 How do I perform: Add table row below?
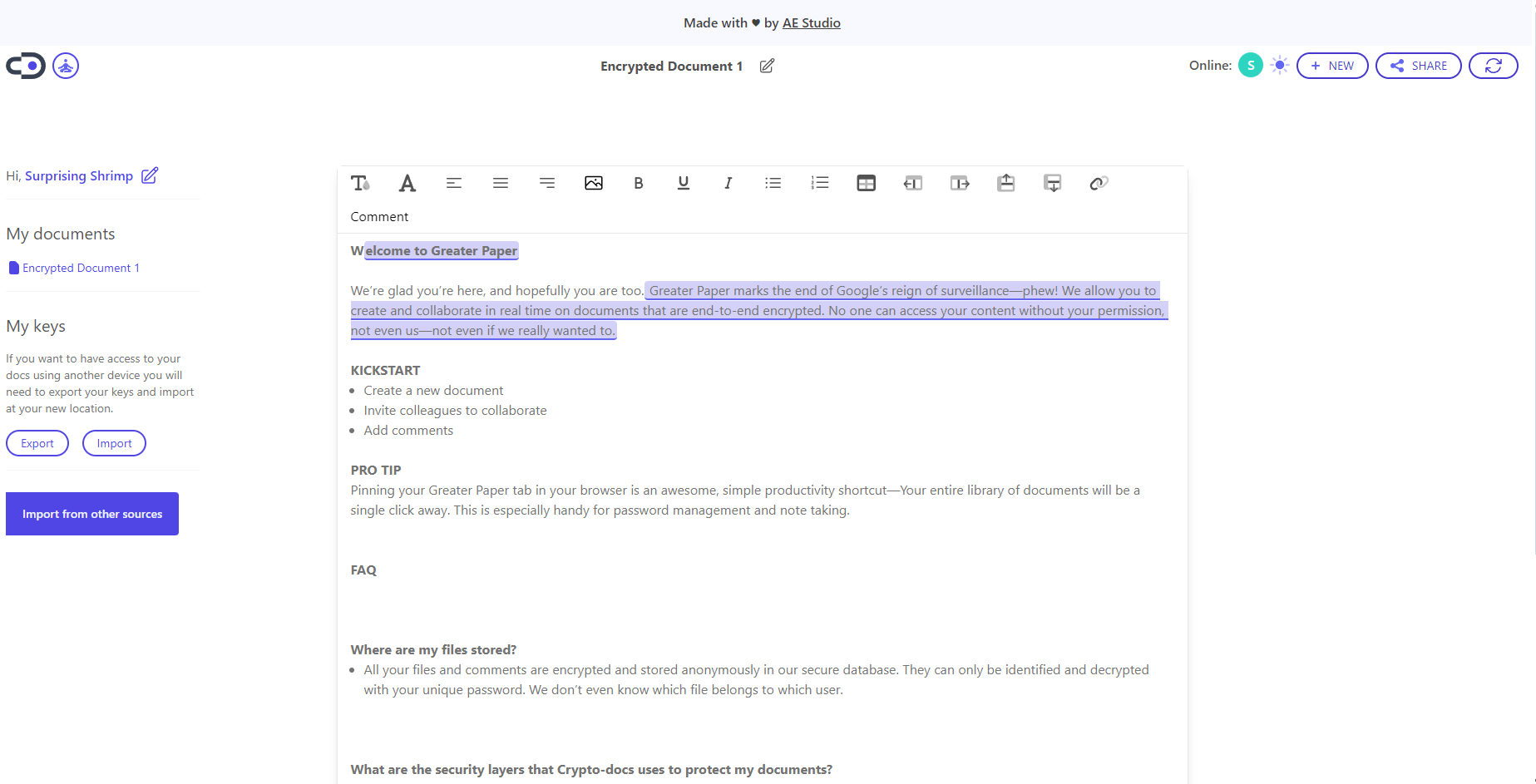pyautogui.click(x=1053, y=183)
